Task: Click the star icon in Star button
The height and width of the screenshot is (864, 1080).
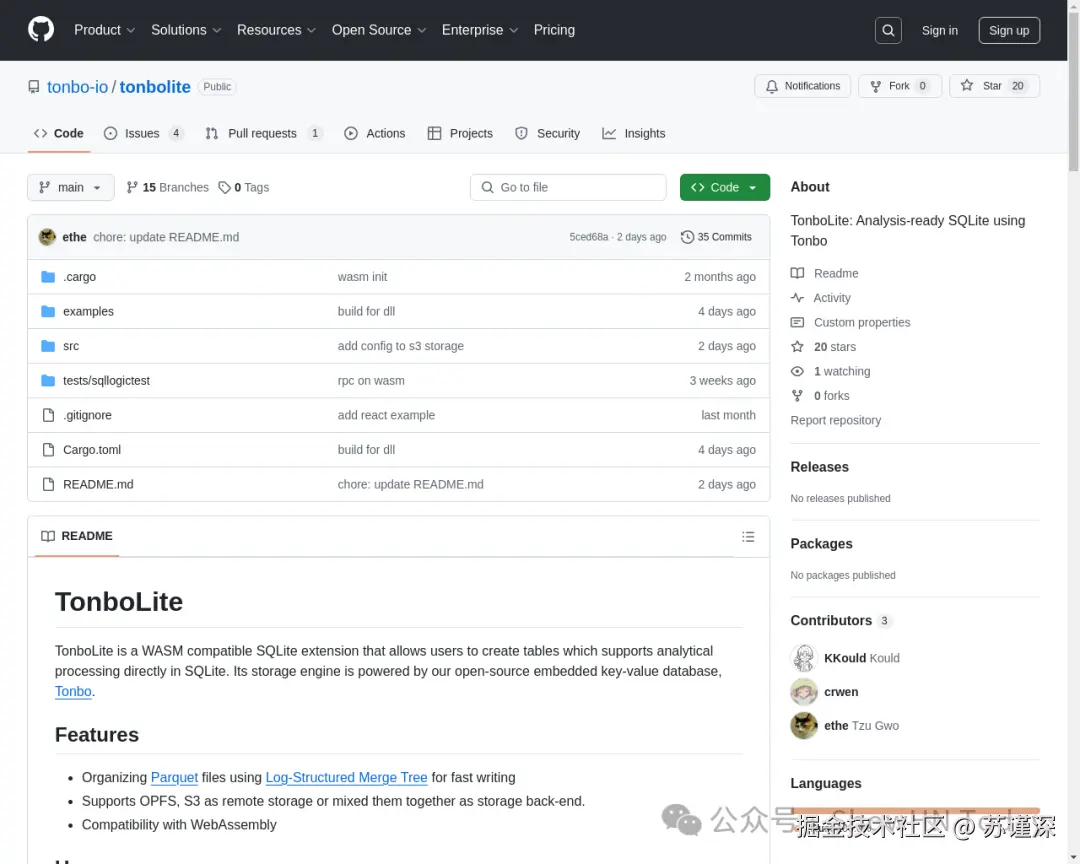Action: pos(967,85)
